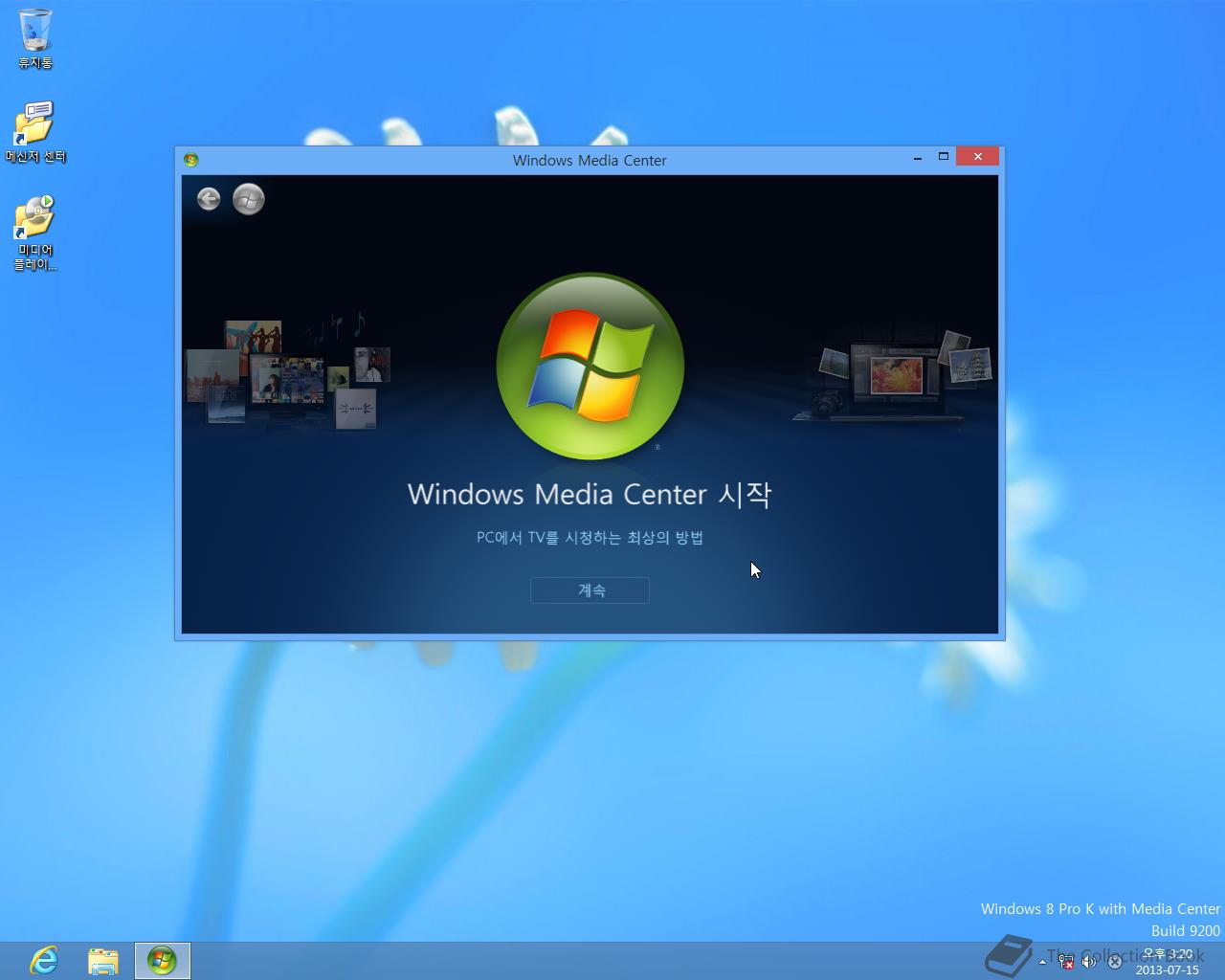The image size is (1225, 980).
Task: Click the photo monitor and camera thumbnail
Action: click(x=892, y=377)
